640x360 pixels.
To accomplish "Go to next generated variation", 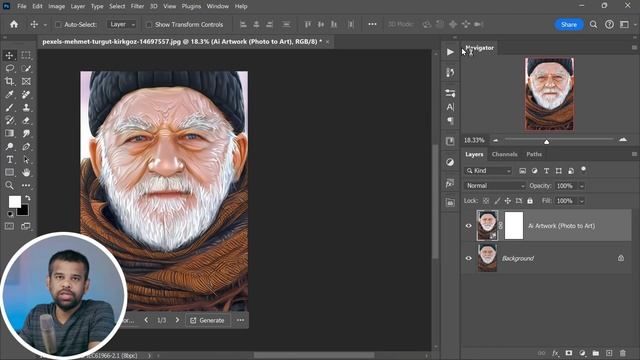I will [x=177, y=320].
